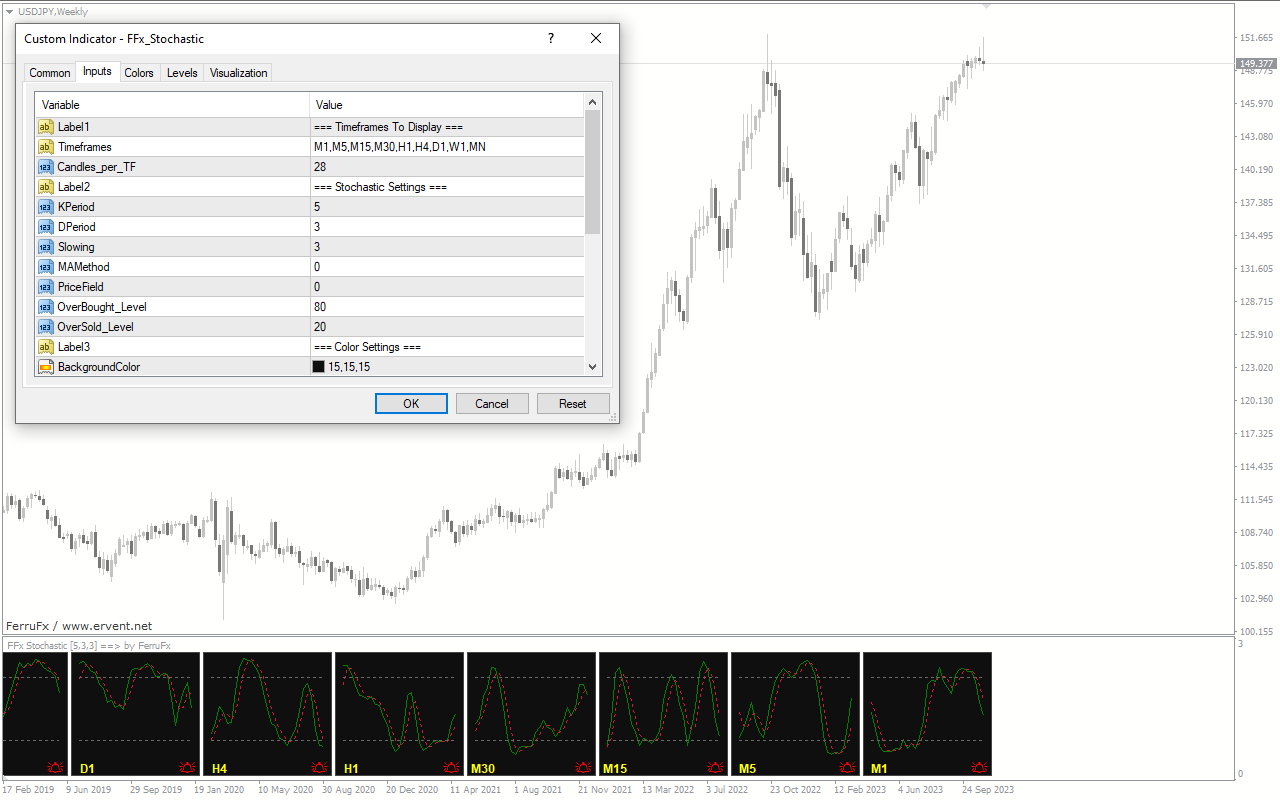The image size is (1280, 800).
Task: Click the M30 stochastic panel thumbnail
Action: (x=530, y=714)
